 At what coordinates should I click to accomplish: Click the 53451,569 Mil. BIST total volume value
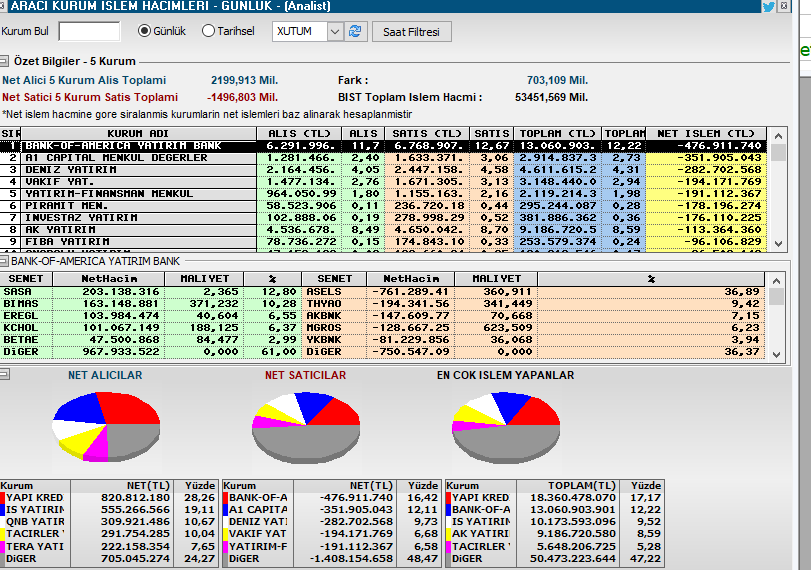pyautogui.click(x=551, y=97)
